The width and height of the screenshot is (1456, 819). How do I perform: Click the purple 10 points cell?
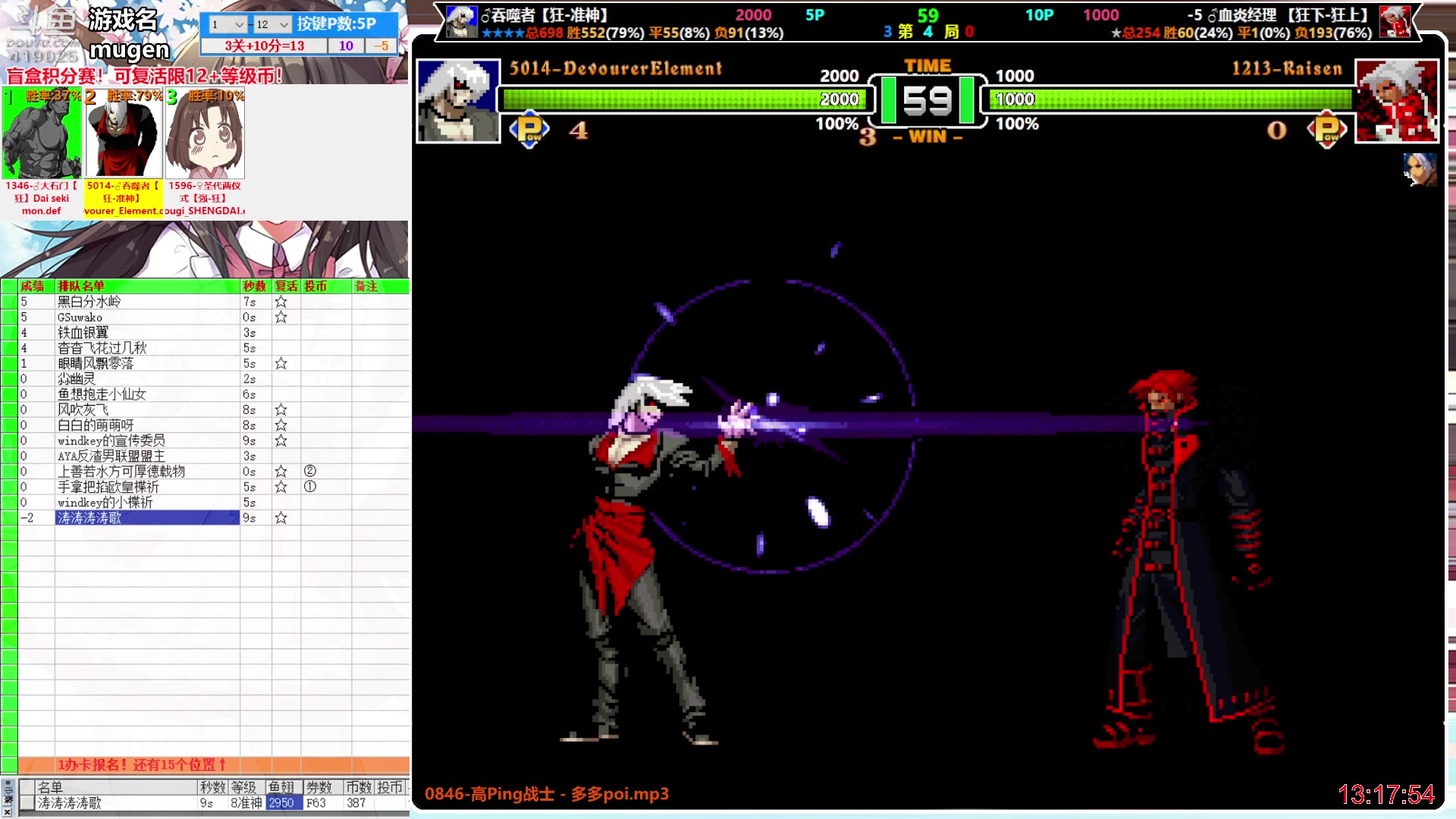click(x=346, y=45)
